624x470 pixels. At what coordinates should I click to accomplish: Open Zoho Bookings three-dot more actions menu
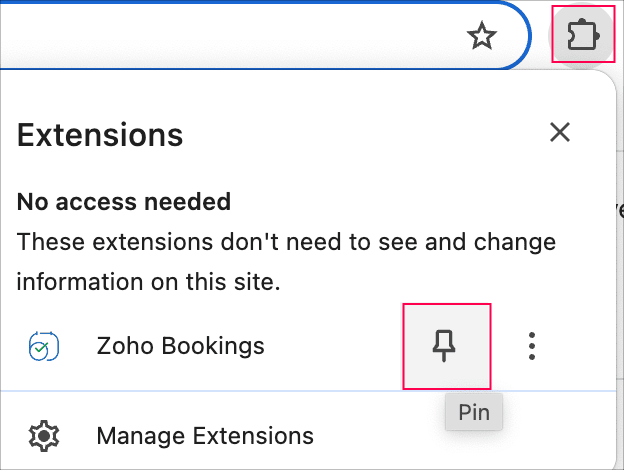(532, 347)
